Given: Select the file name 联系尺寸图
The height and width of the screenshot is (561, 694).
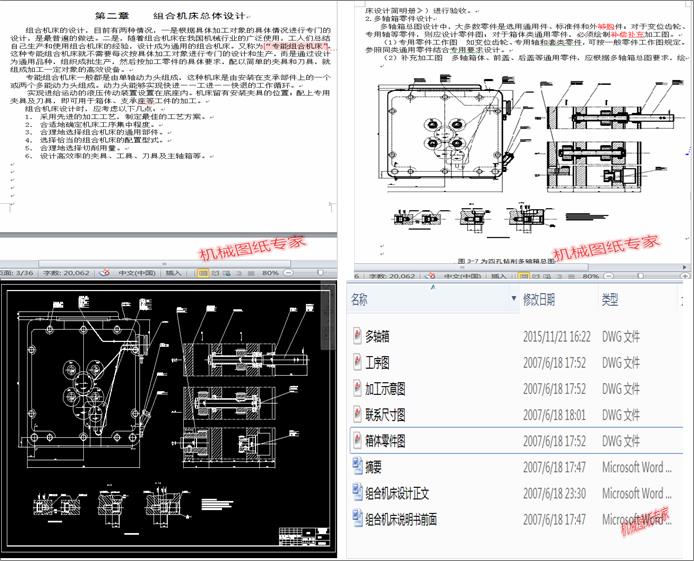Looking at the screenshot, I should pyautogui.click(x=386, y=415).
